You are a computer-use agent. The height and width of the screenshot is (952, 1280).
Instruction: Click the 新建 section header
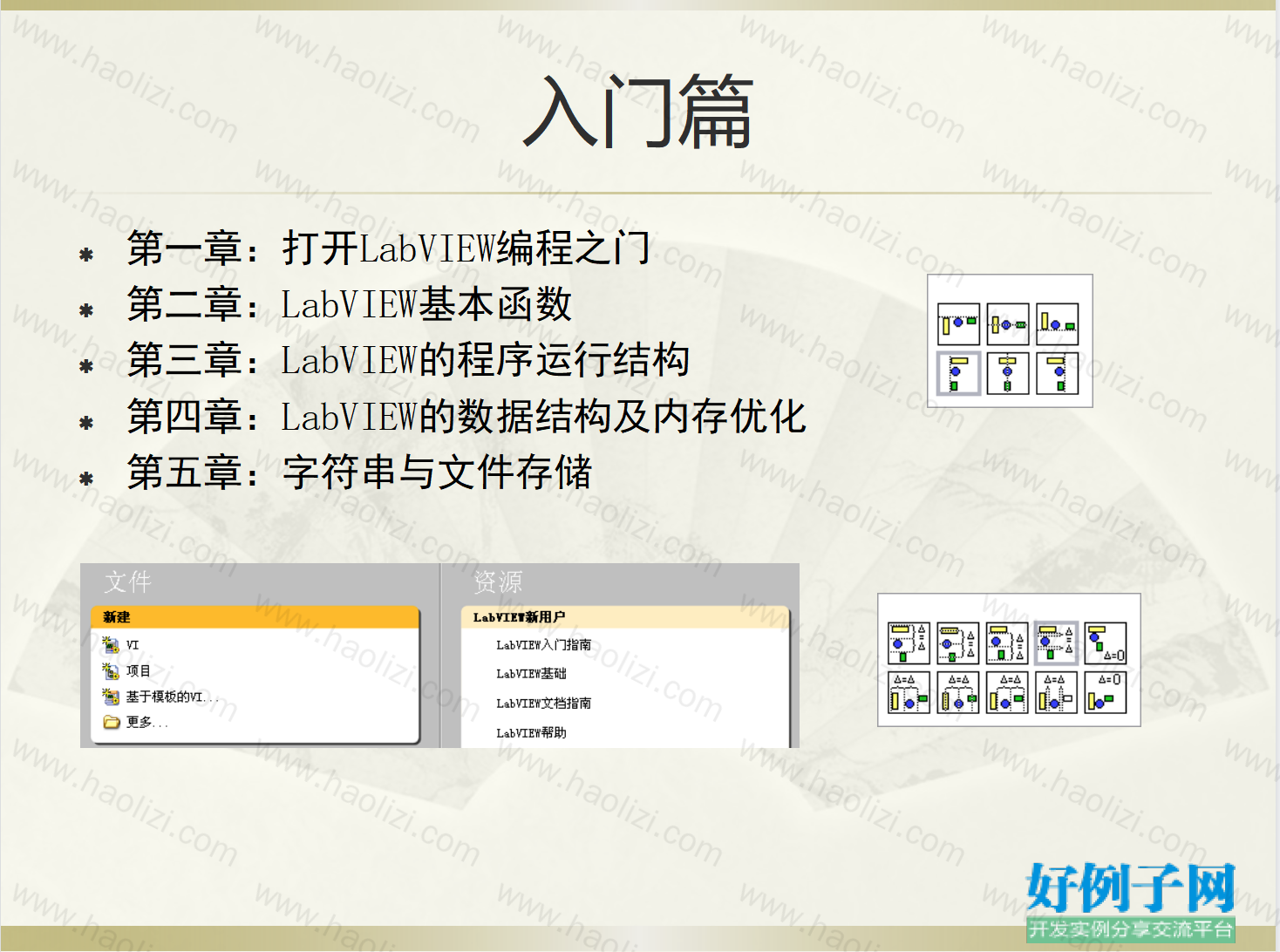pyautogui.click(x=255, y=617)
